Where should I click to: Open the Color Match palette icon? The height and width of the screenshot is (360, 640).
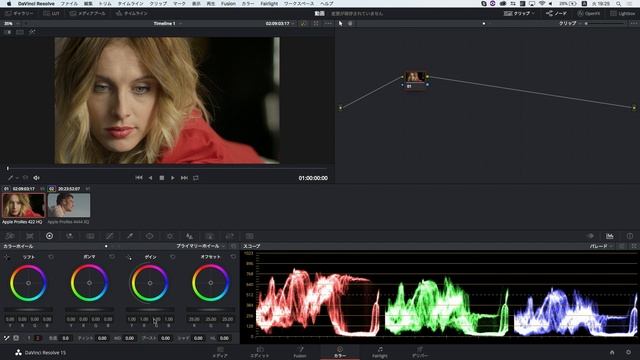click(x=30, y=236)
